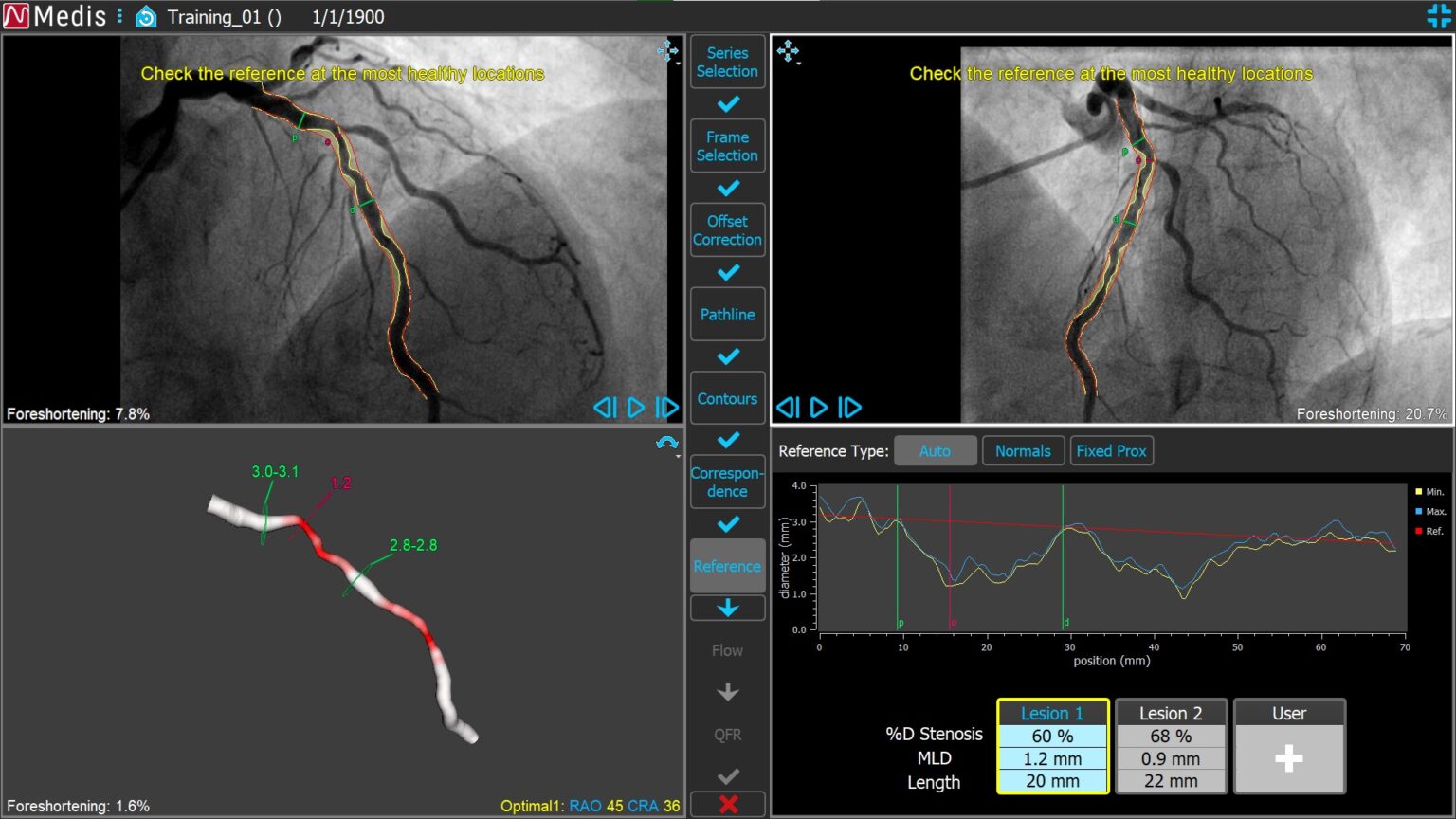Image resolution: width=1456 pixels, height=819 pixels.
Task: Add a User lesion with plus button
Action: tap(1288, 757)
